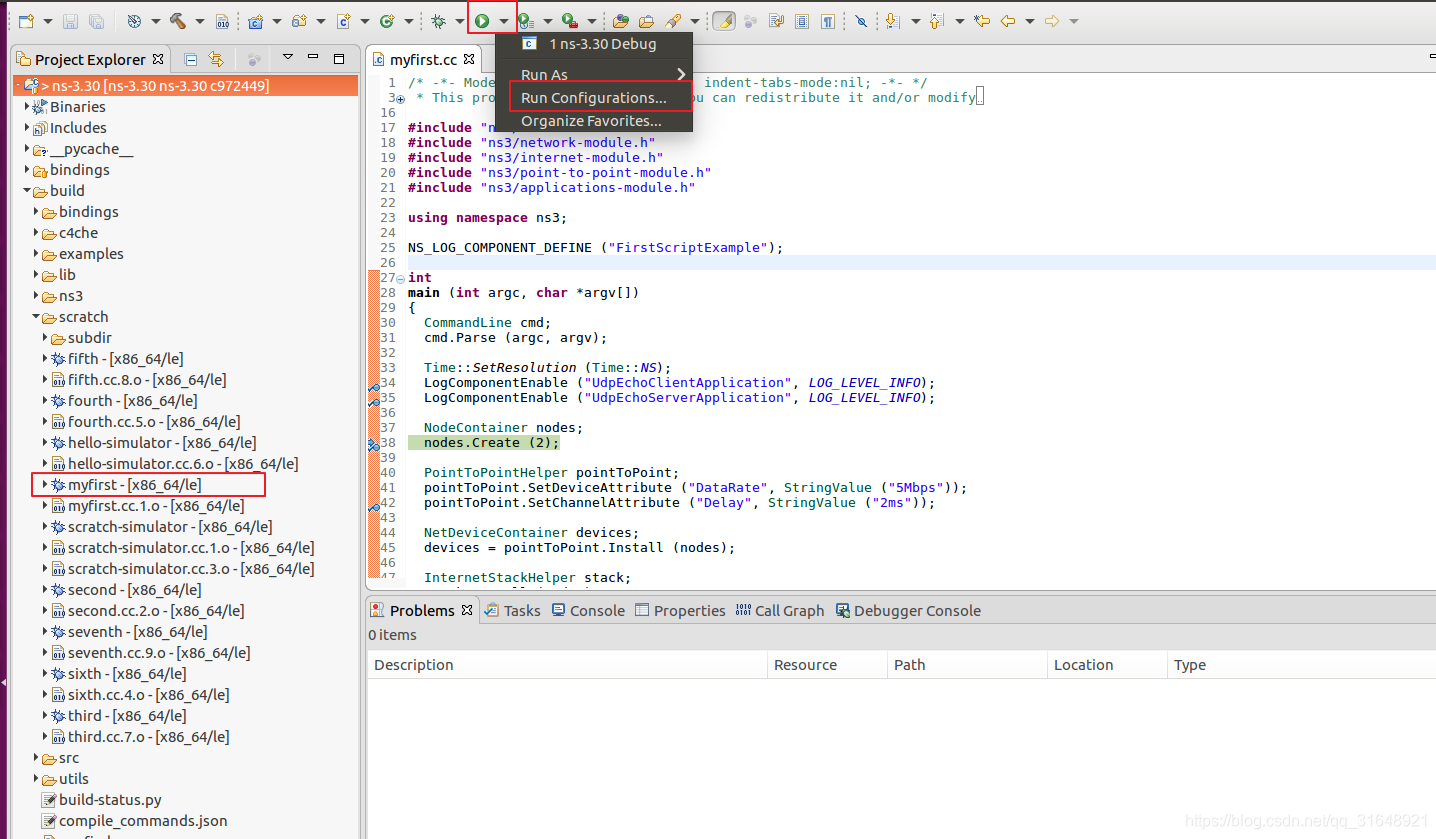Toggle Show Whitespace Characters pilcrow button
This screenshot has width=1436, height=839.
828,20
